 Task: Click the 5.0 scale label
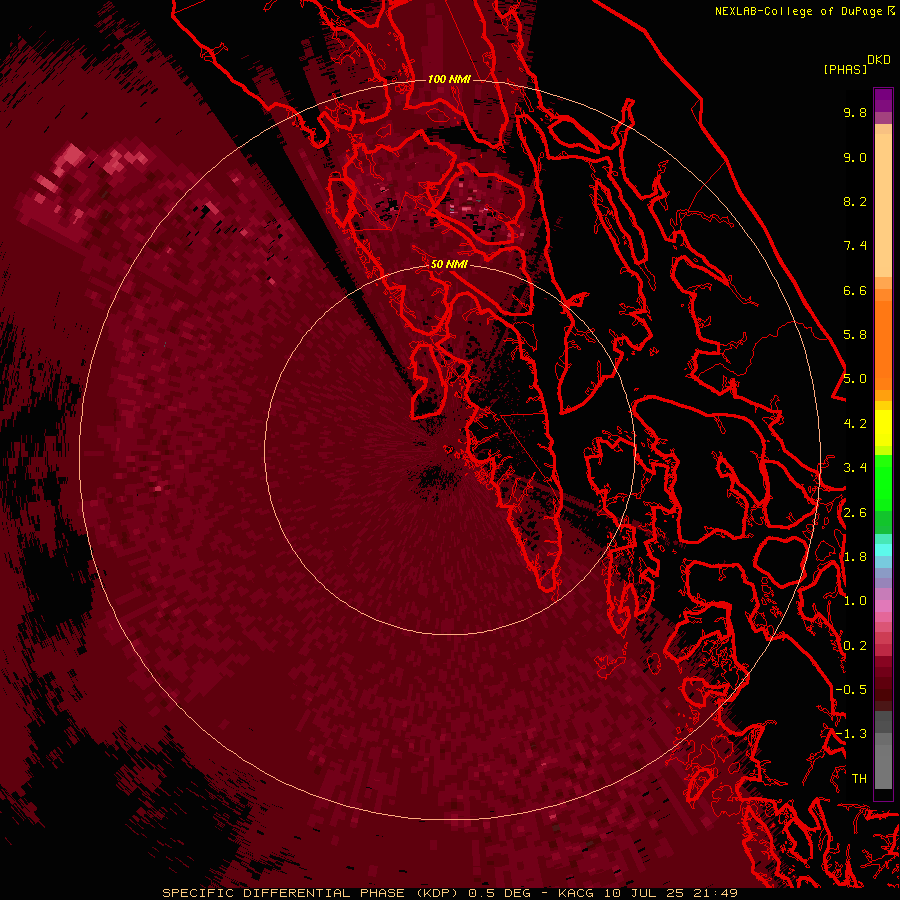click(855, 379)
